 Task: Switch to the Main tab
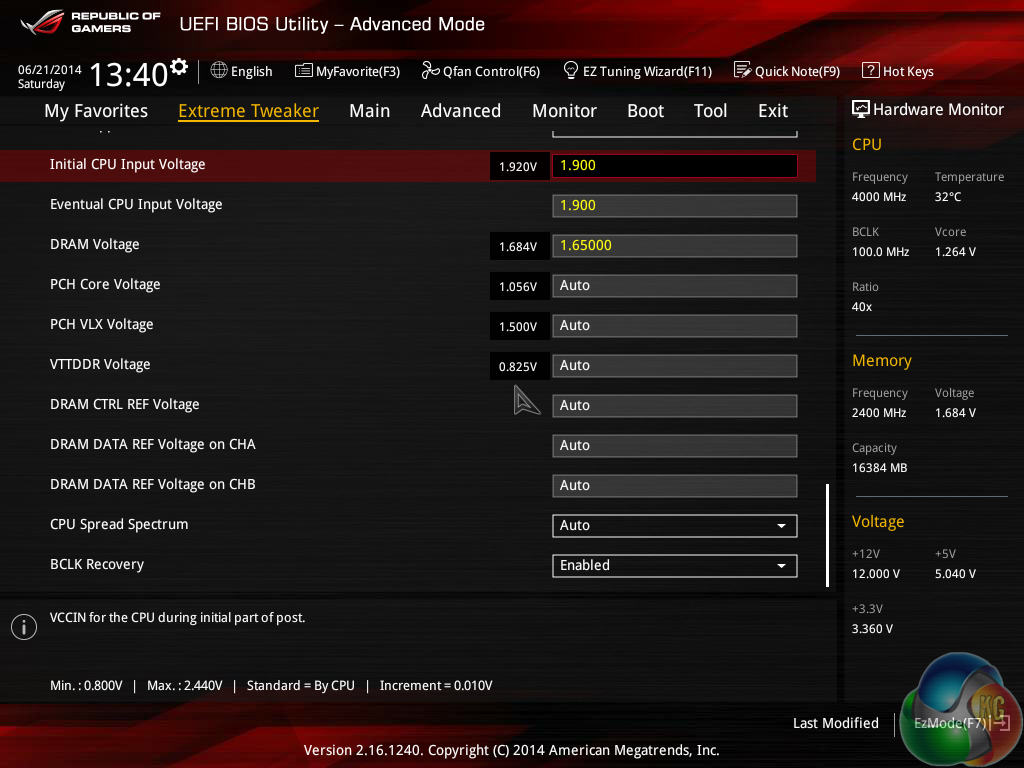click(x=370, y=111)
